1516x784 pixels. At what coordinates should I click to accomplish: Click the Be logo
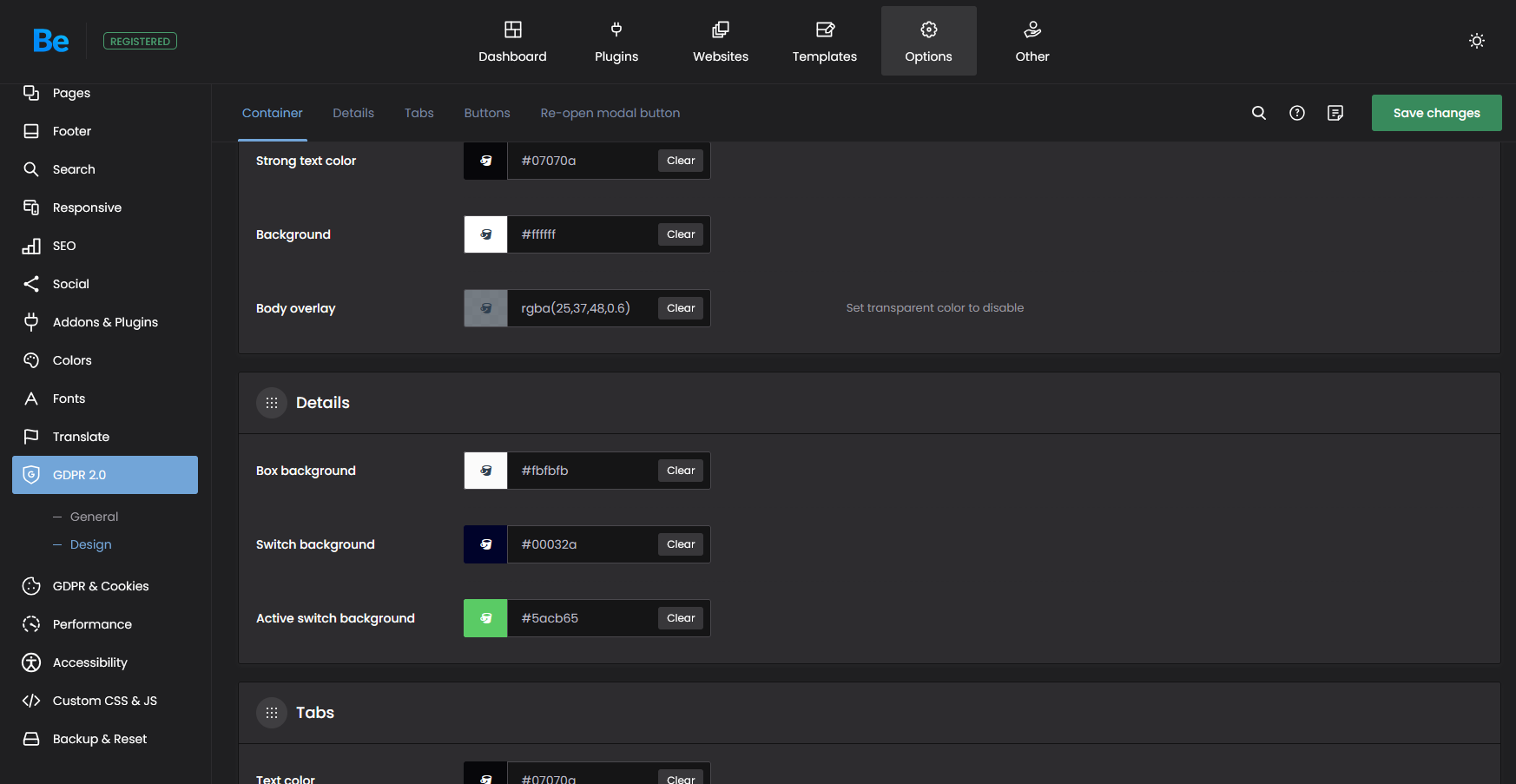pyautogui.click(x=51, y=41)
